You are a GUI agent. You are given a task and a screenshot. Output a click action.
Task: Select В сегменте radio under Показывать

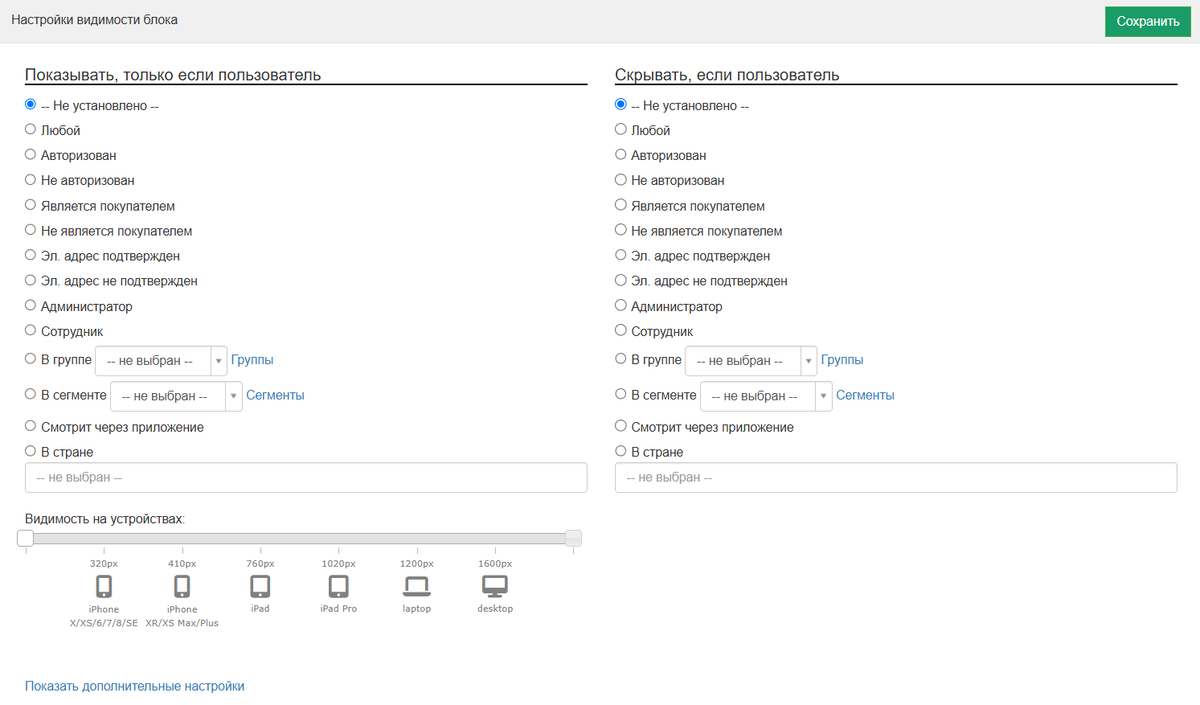[30, 394]
